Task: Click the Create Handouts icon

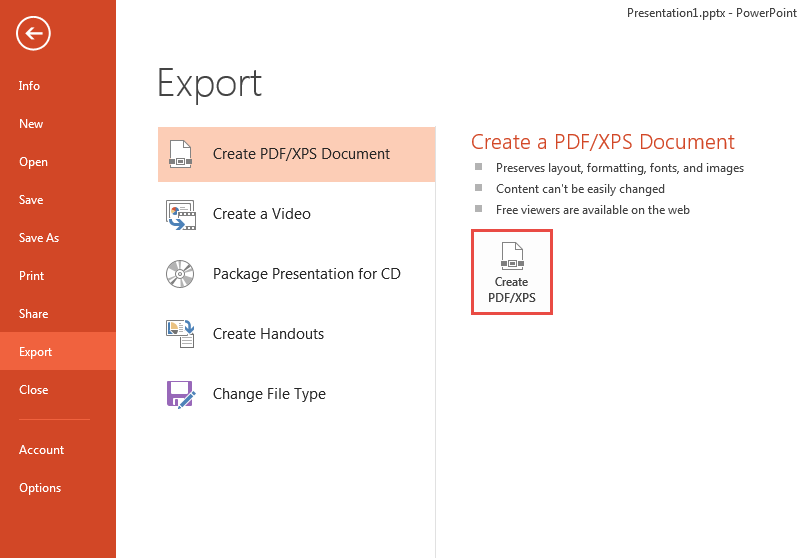Action: (x=180, y=334)
